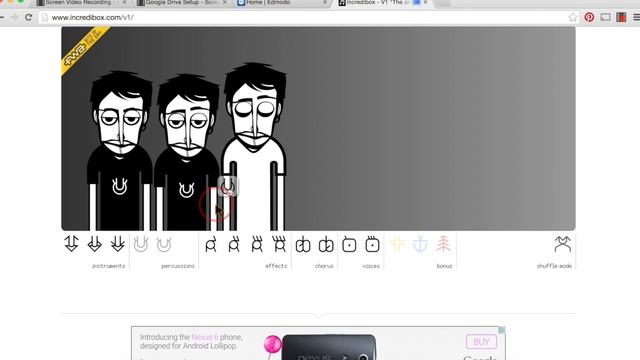640x360 pixels.
Task: Bookmark this page with the star
Action: pyautogui.click(x=573, y=18)
